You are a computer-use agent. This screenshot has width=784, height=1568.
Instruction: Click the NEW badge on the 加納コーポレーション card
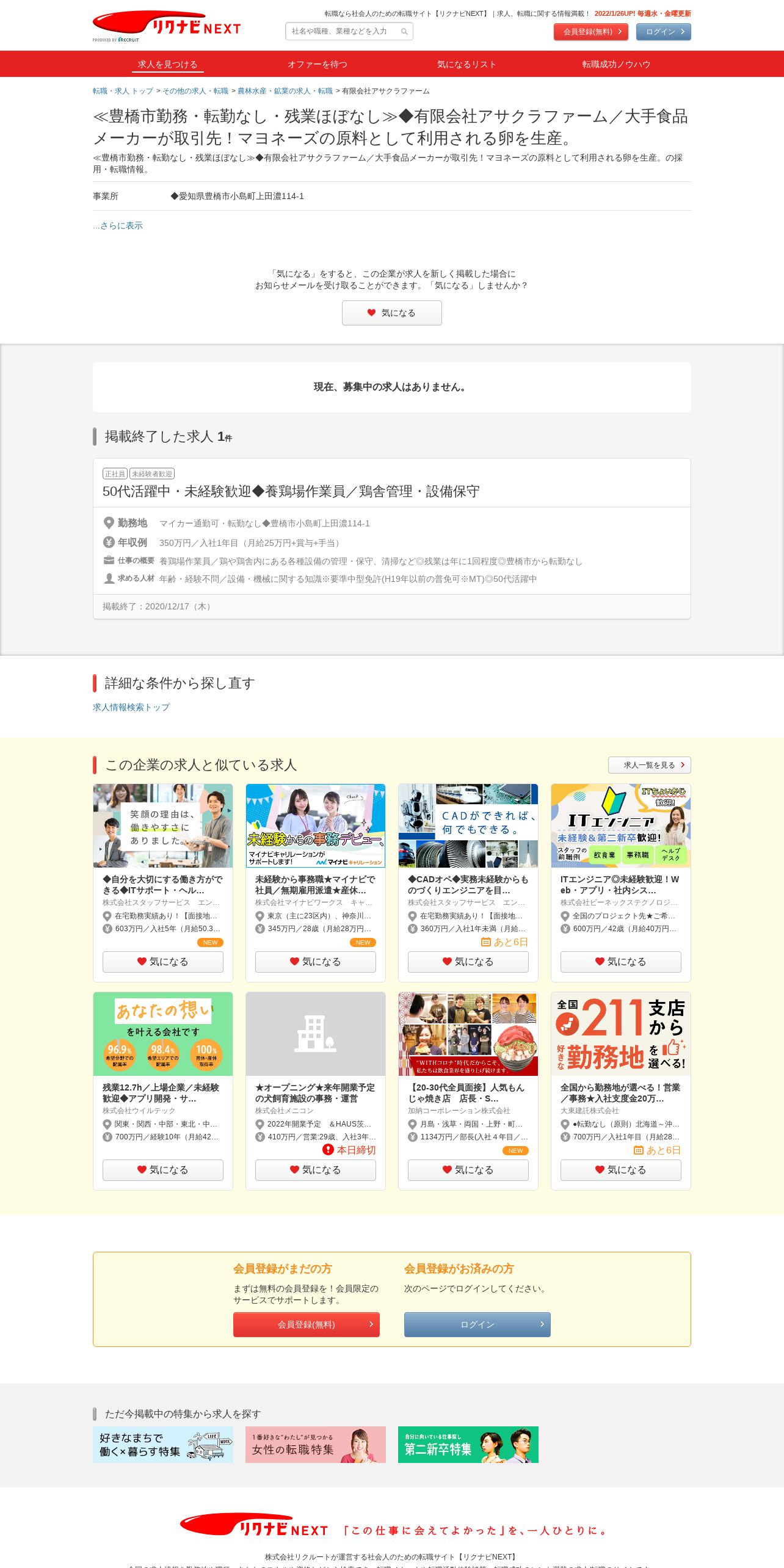point(515,1150)
